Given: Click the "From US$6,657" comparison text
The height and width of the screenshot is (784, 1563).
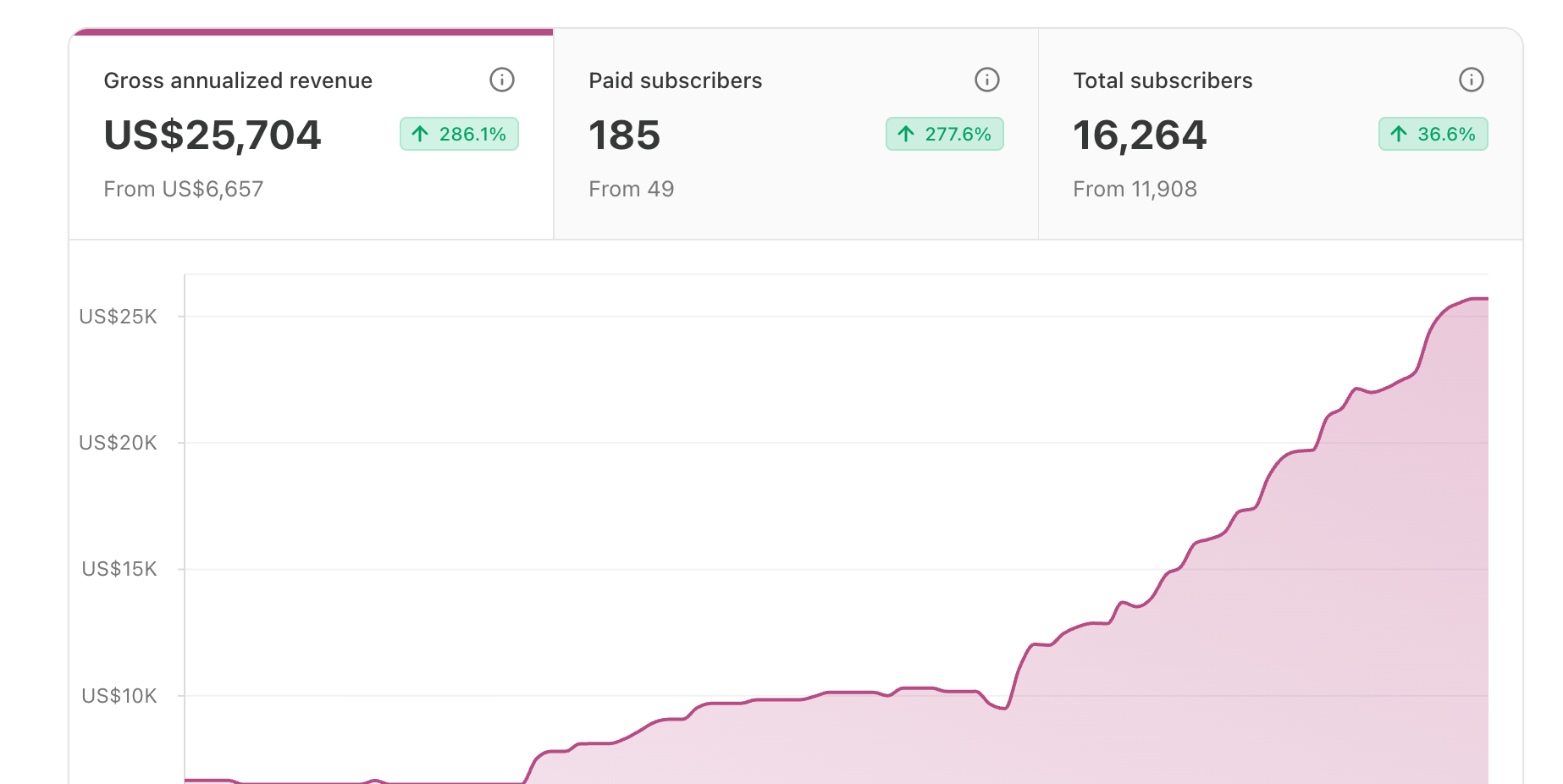Looking at the screenshot, I should 183,189.
